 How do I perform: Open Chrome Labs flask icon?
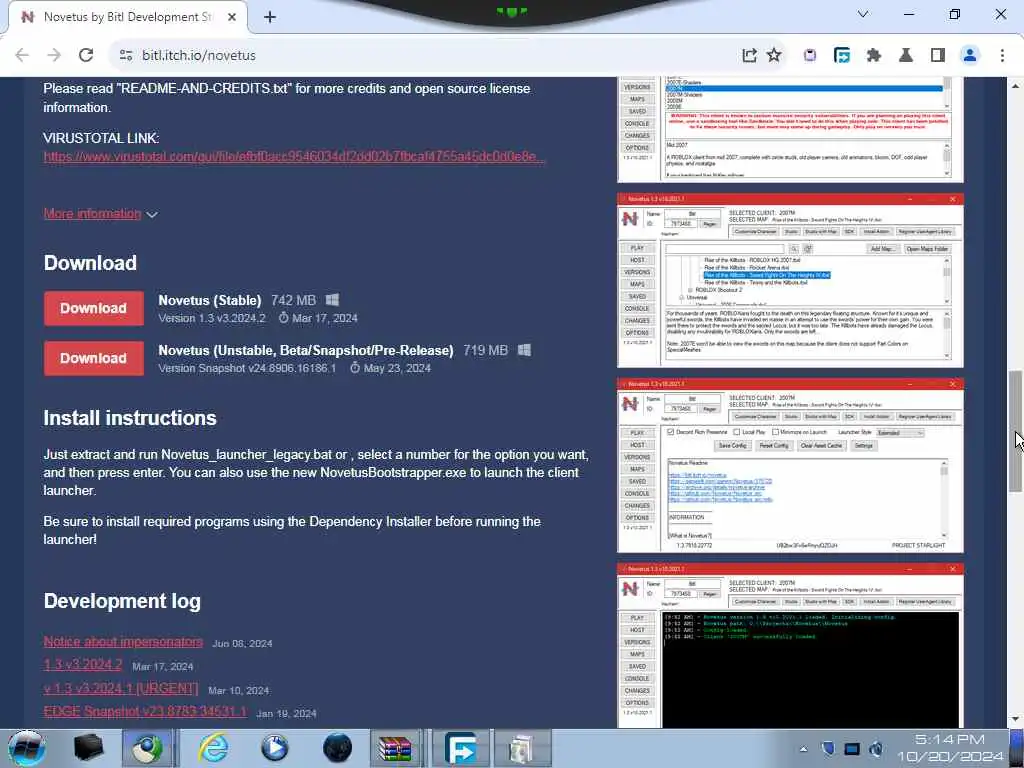click(x=906, y=56)
